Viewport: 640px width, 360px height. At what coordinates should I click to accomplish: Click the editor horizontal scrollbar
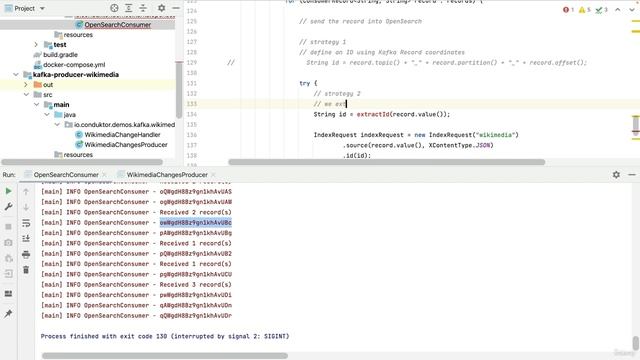387,162
